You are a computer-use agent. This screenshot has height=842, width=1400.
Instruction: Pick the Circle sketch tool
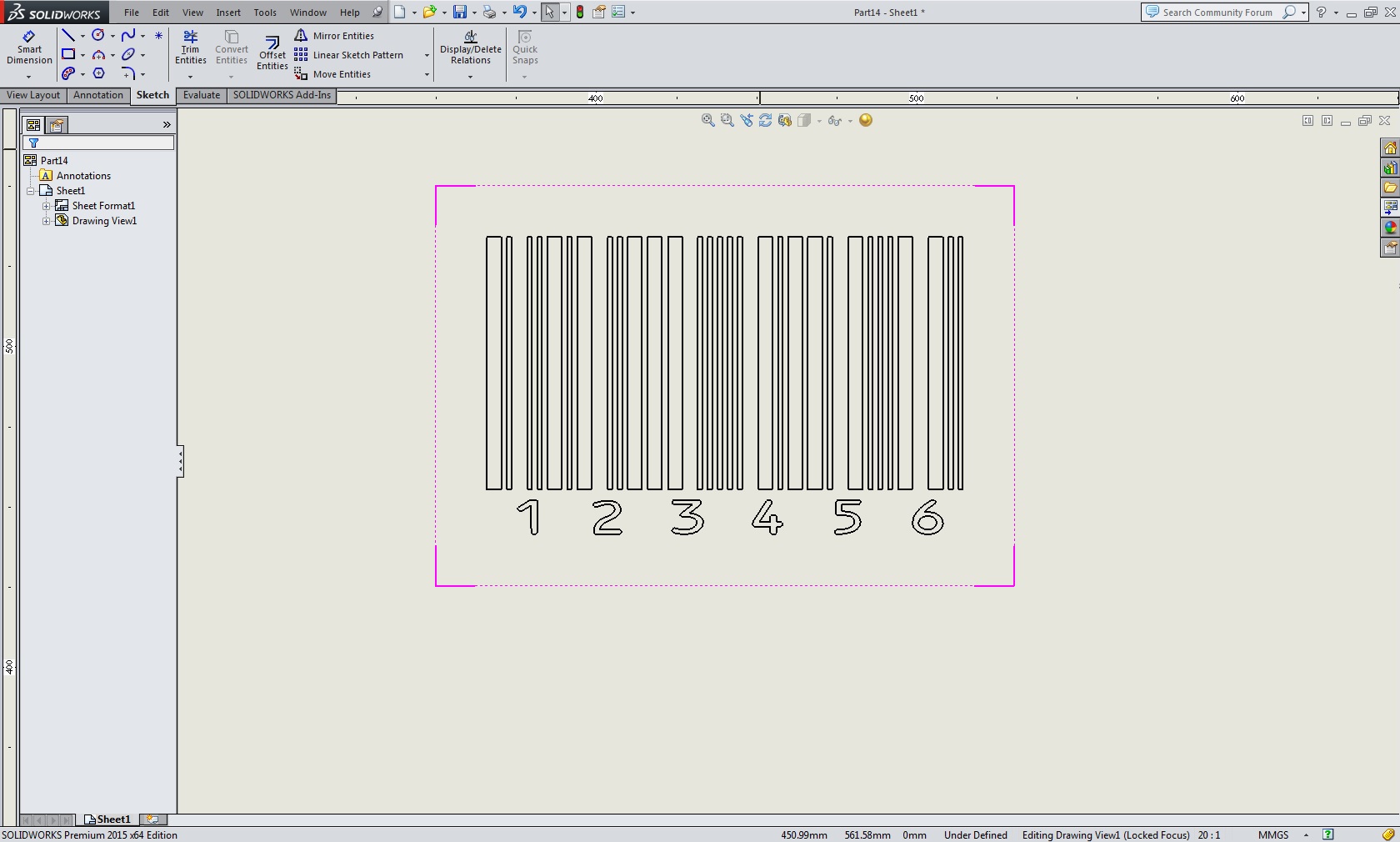point(98,35)
